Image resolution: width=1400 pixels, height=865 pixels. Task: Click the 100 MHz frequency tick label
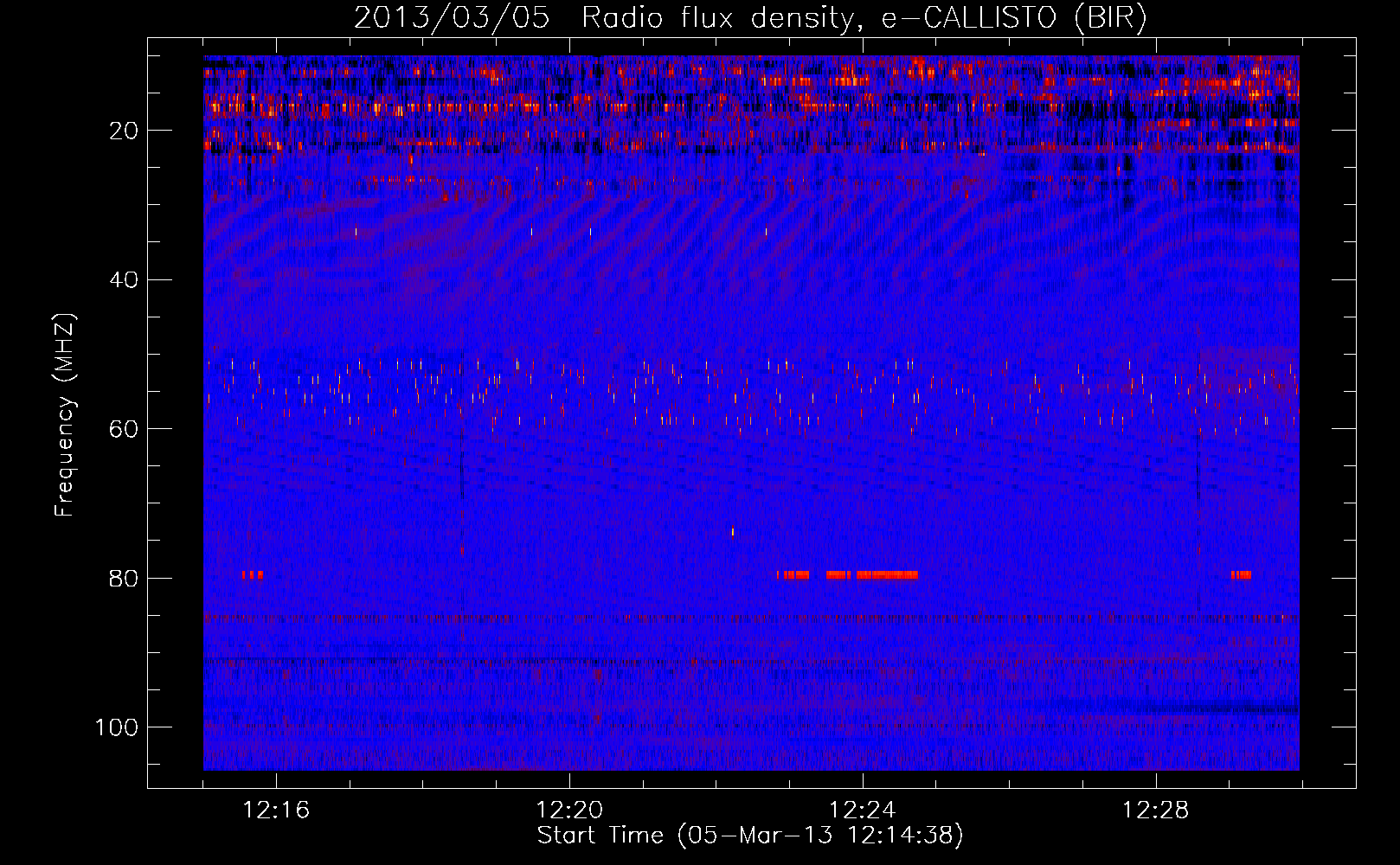coord(117,727)
